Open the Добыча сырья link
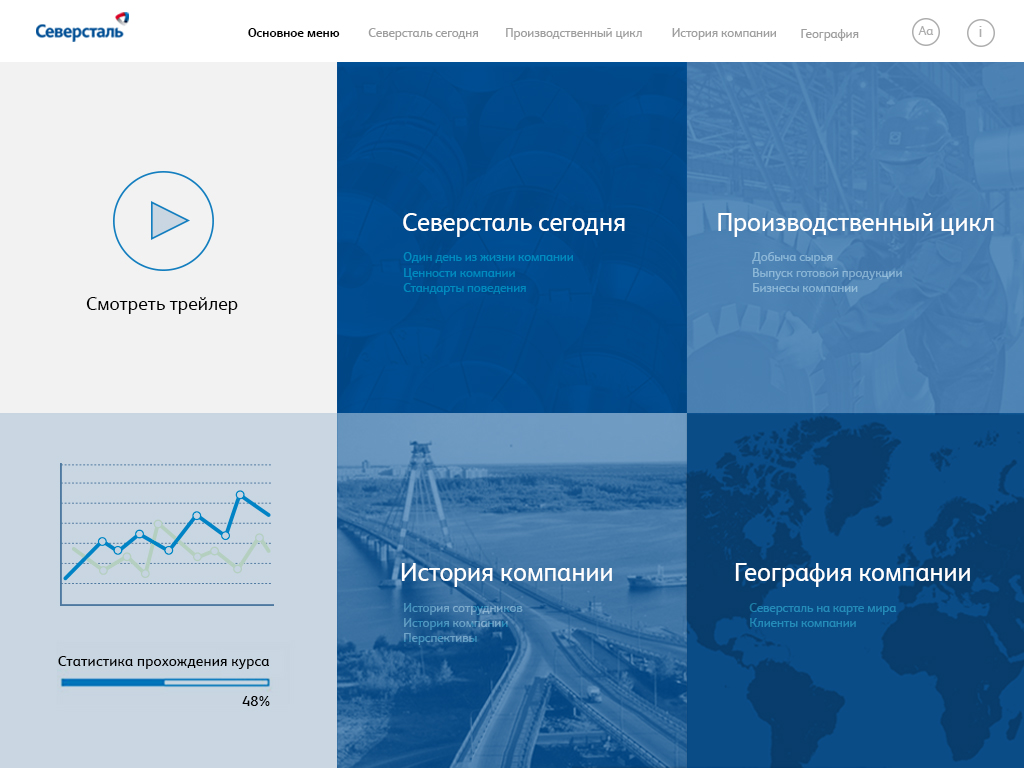The width and height of the screenshot is (1024, 768). 792,257
